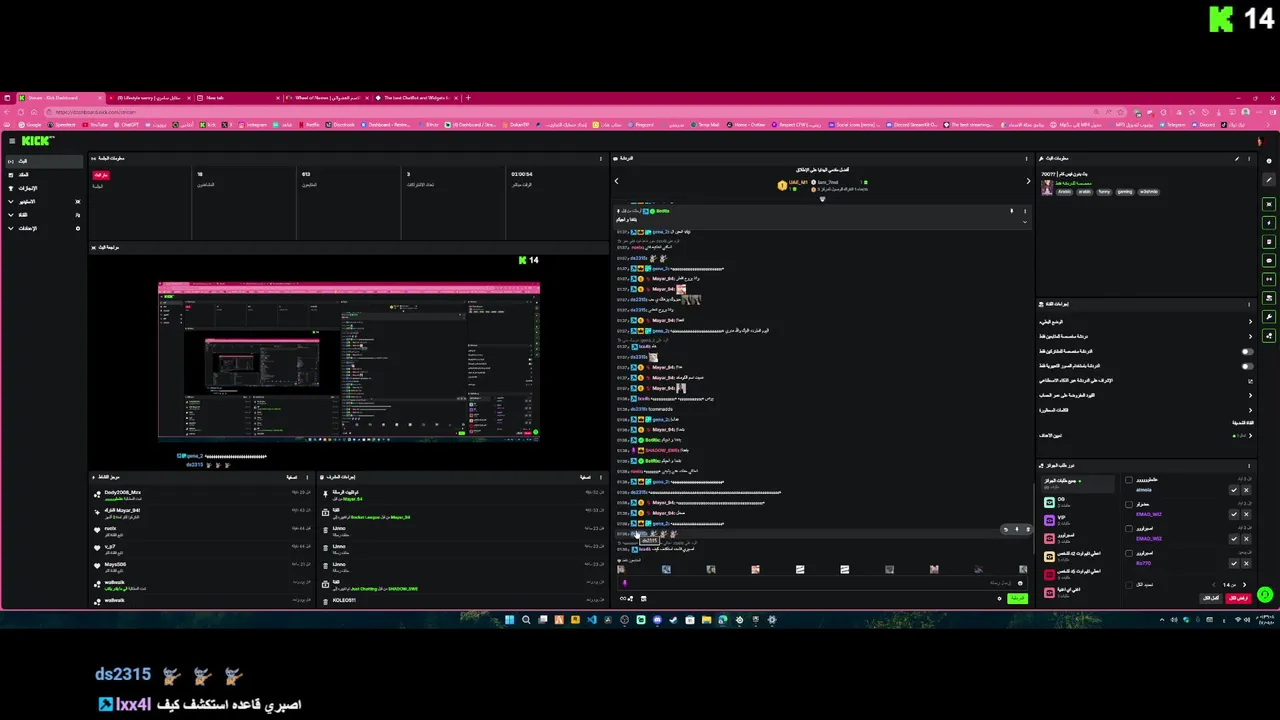Reject Ro770's reward request with the X
The width and height of the screenshot is (1280, 720).
1246,563
